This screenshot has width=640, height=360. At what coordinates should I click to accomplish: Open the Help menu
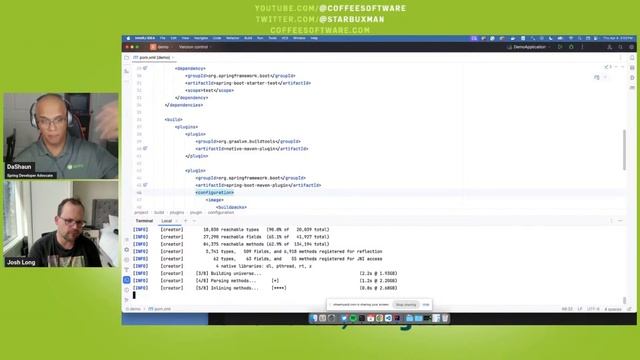pyautogui.click(x=314, y=38)
